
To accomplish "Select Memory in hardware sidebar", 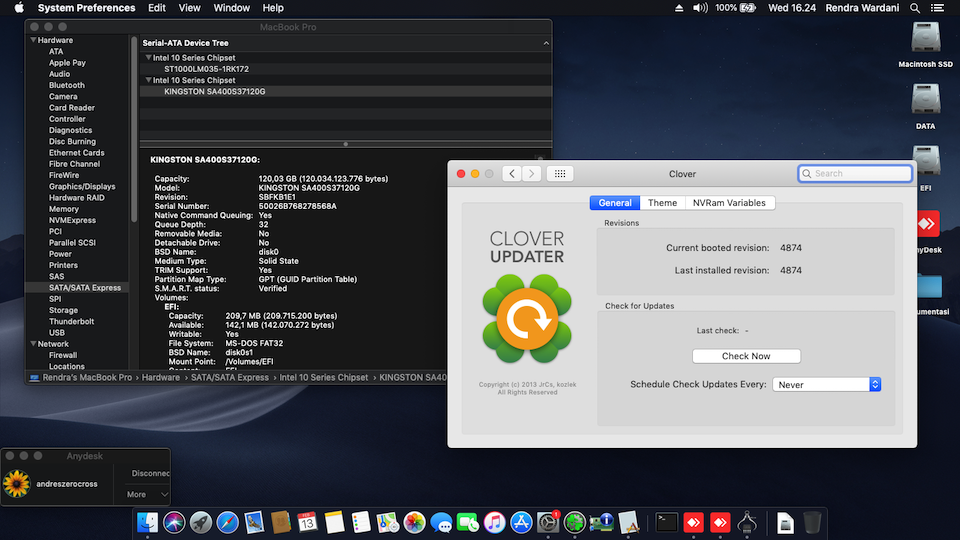I will coord(64,209).
